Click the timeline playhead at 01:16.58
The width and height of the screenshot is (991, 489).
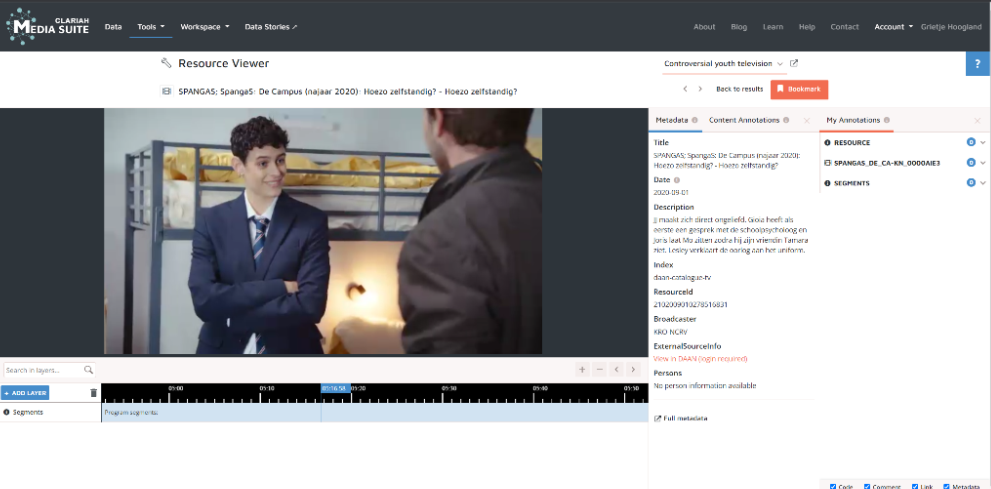tap(335, 388)
